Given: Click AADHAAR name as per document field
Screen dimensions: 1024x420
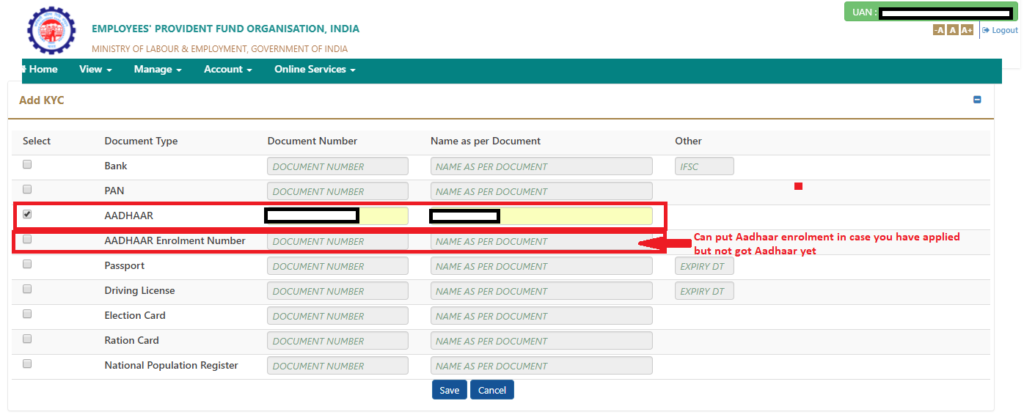Looking at the screenshot, I should click(541, 216).
